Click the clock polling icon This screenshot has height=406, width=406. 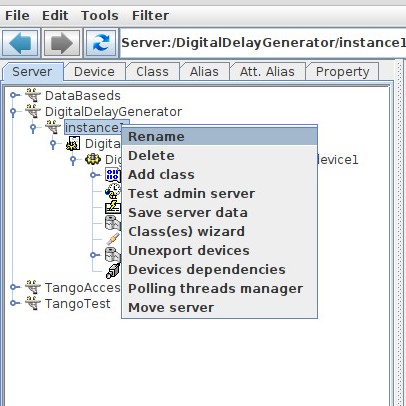(113, 191)
